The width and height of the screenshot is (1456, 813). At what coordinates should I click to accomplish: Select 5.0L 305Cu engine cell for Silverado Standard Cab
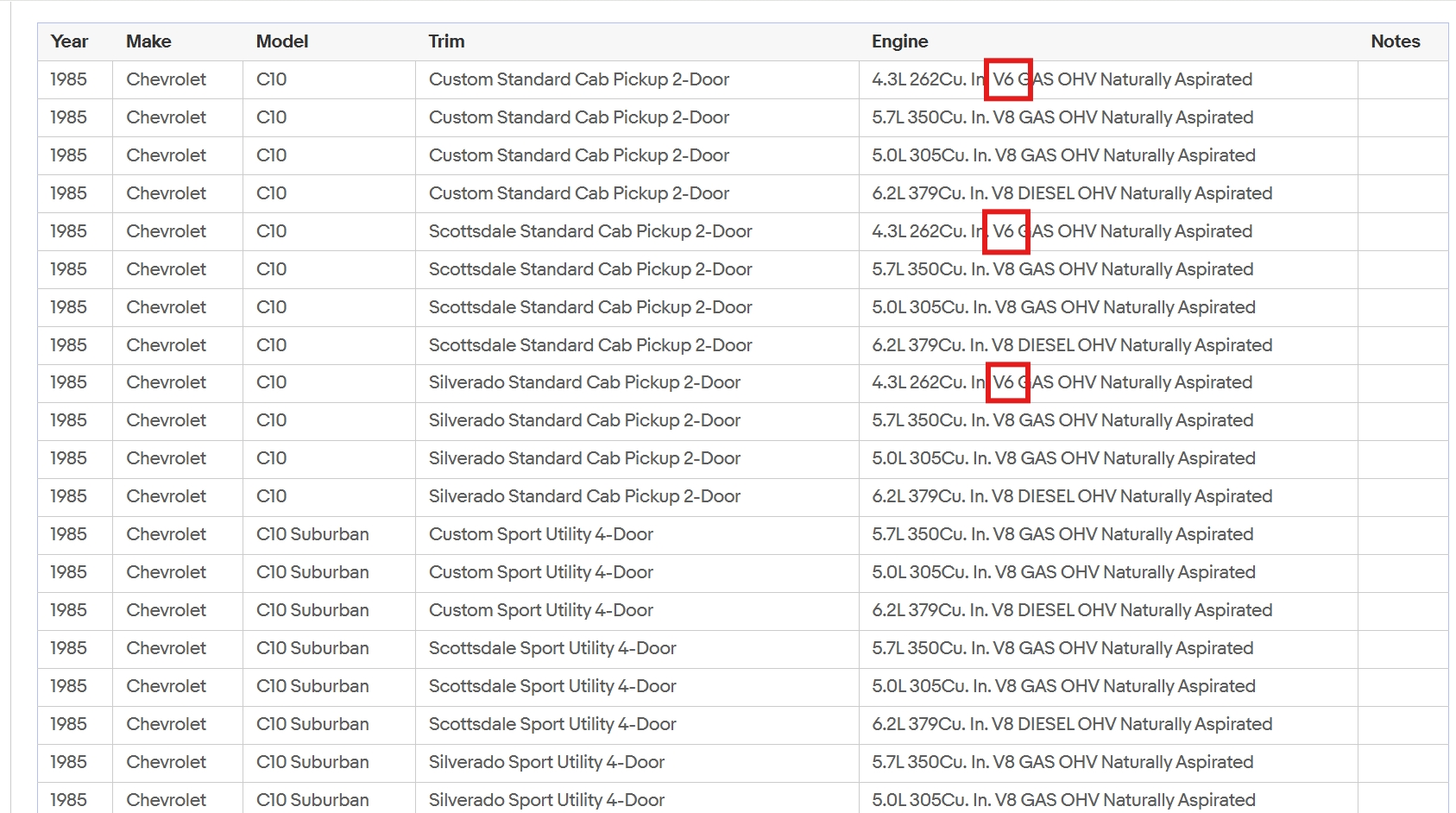point(1108,458)
